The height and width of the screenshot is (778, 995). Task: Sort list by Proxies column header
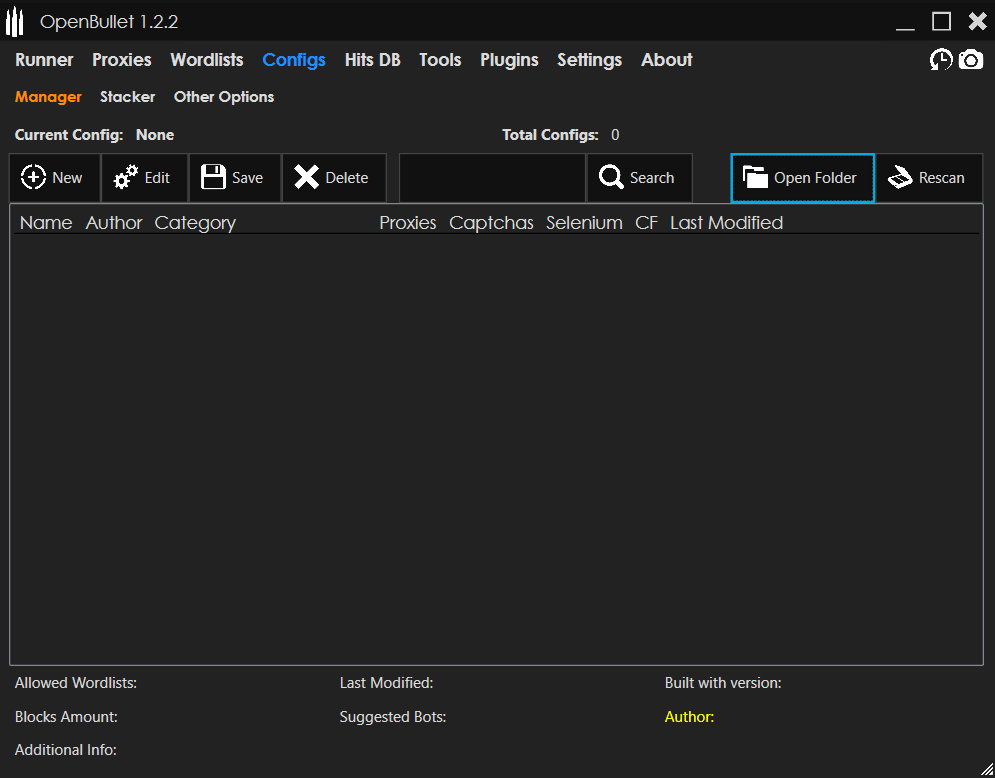408,223
